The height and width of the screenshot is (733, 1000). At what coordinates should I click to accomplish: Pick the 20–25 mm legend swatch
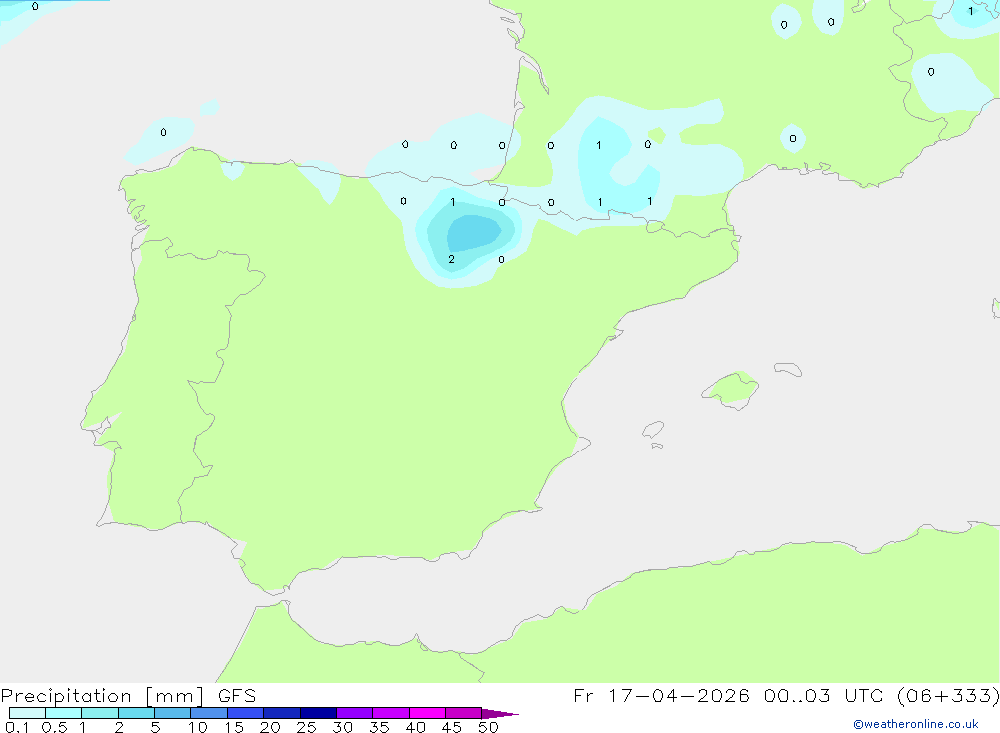coord(281,713)
